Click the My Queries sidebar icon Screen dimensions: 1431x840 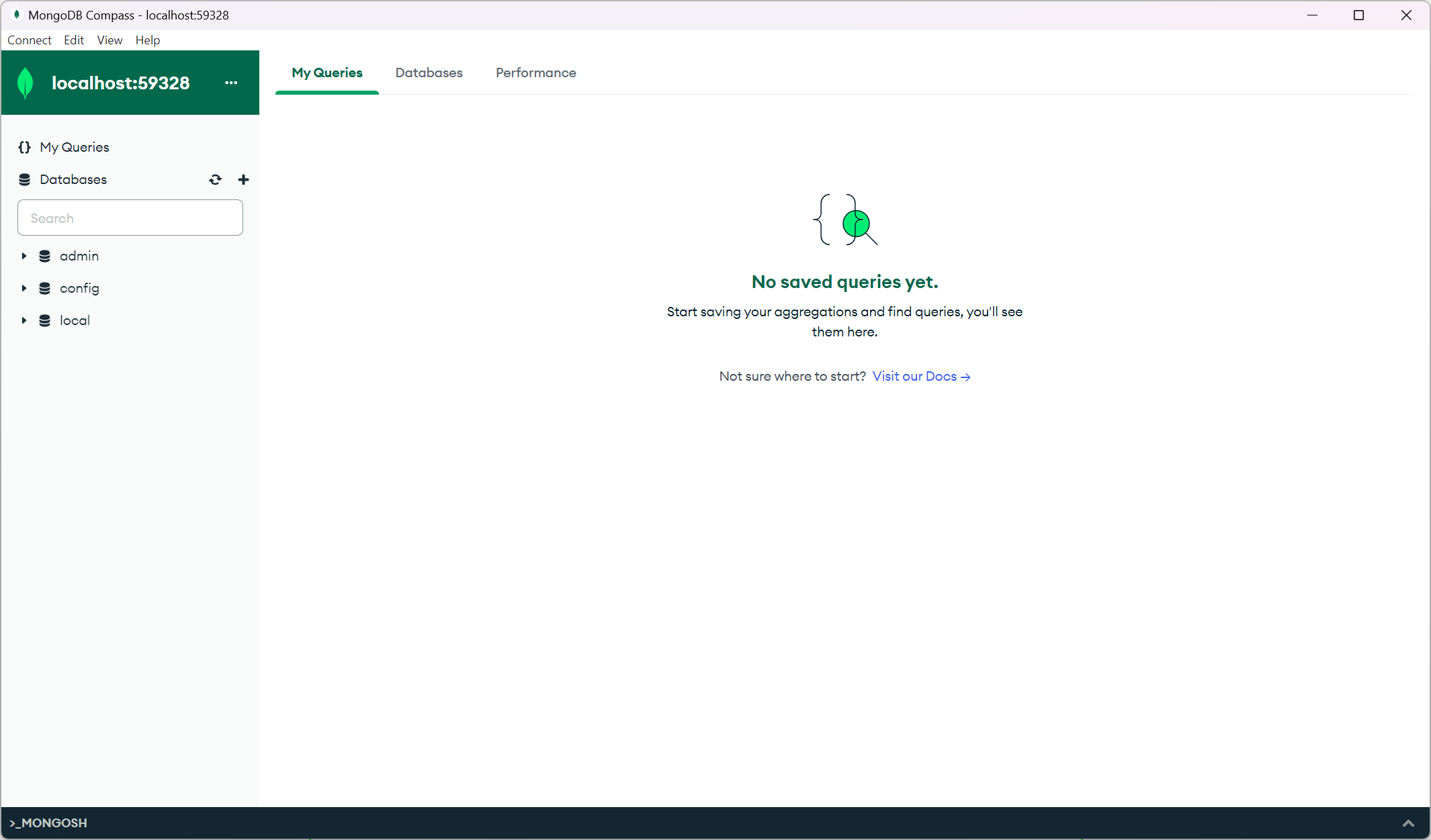tap(25, 147)
